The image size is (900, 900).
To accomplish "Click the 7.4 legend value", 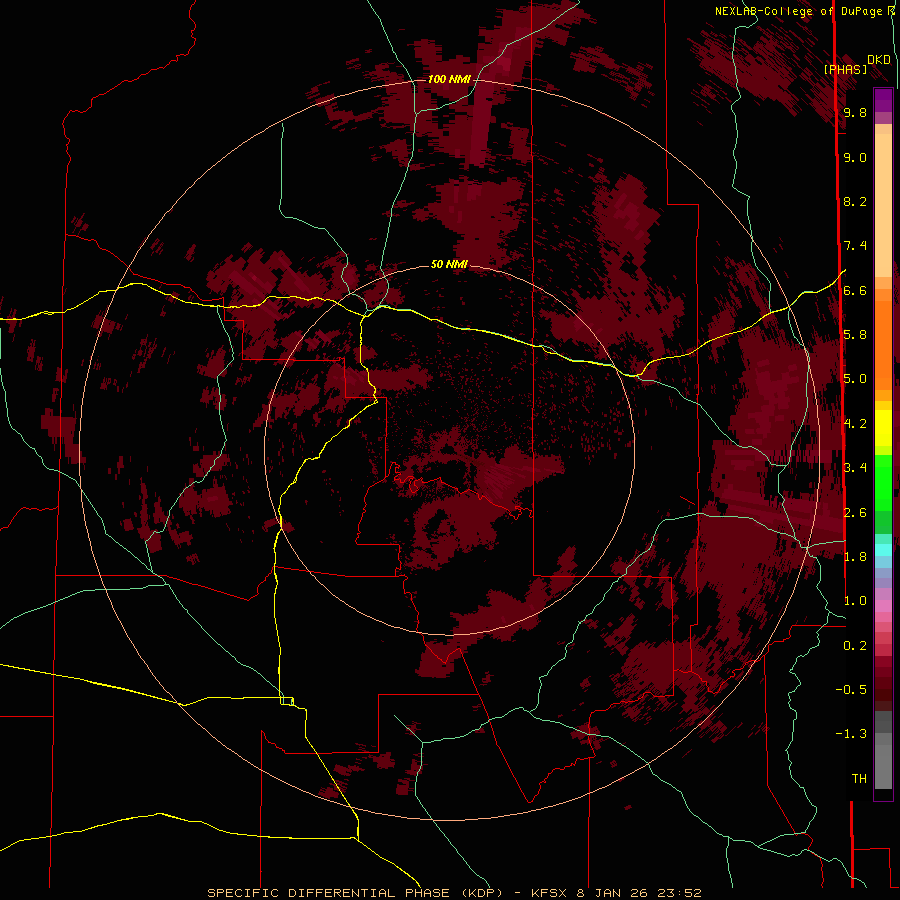I will [855, 246].
